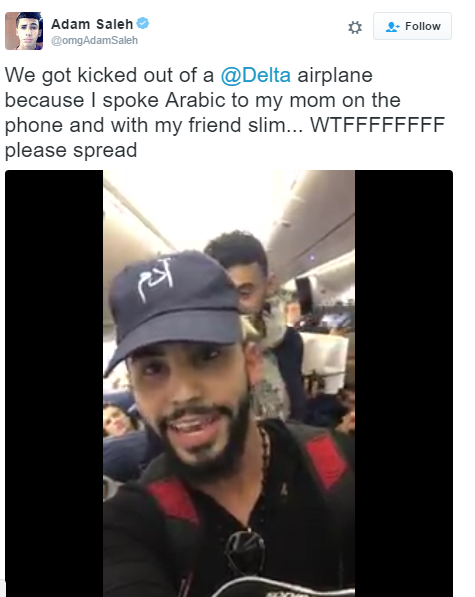The height and width of the screenshot is (597, 475).
Task: Open the gear settings menu on the tweet
Action: tap(355, 27)
